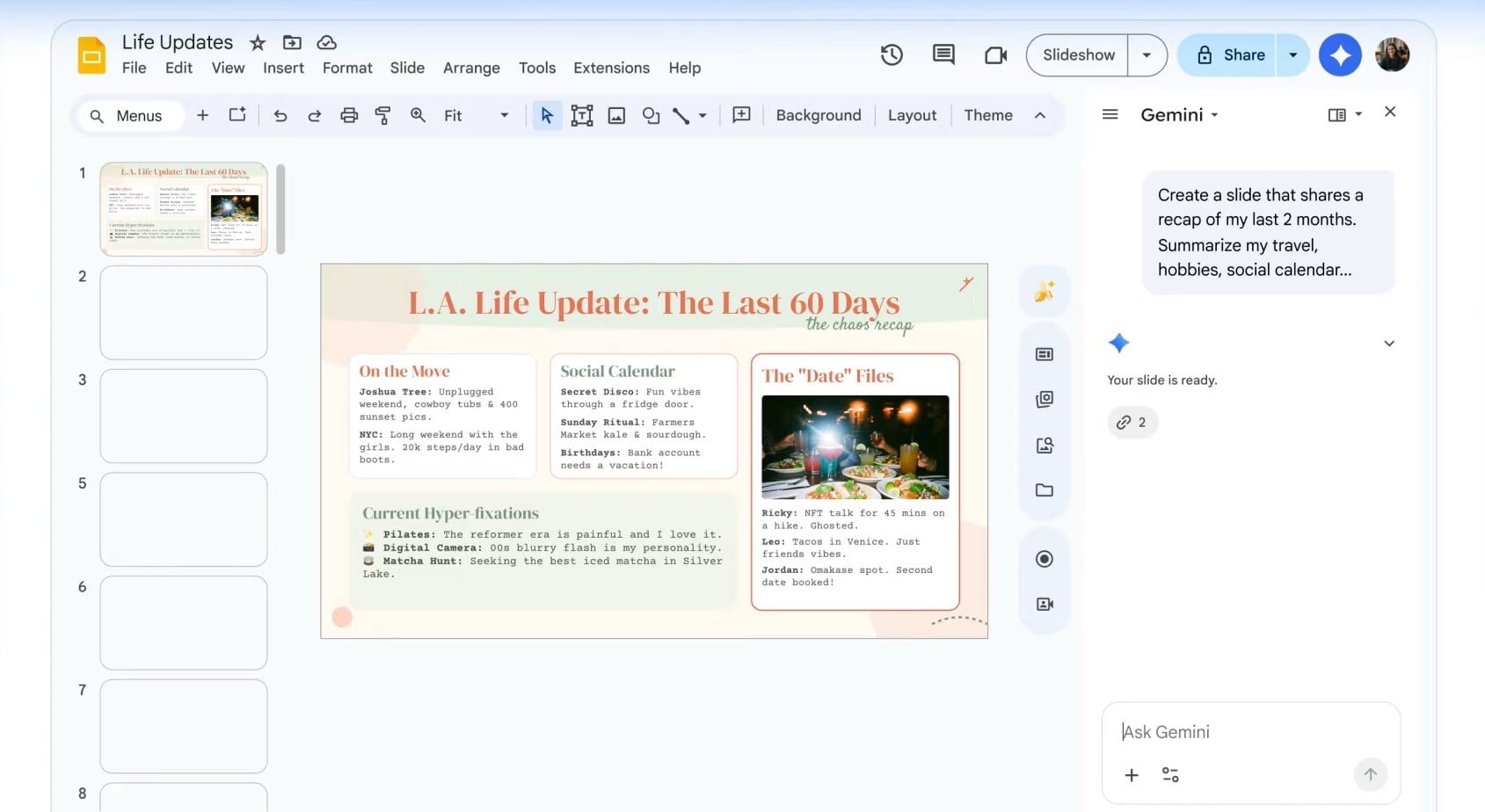Click the Theme button
1485x812 pixels.
coord(987,115)
